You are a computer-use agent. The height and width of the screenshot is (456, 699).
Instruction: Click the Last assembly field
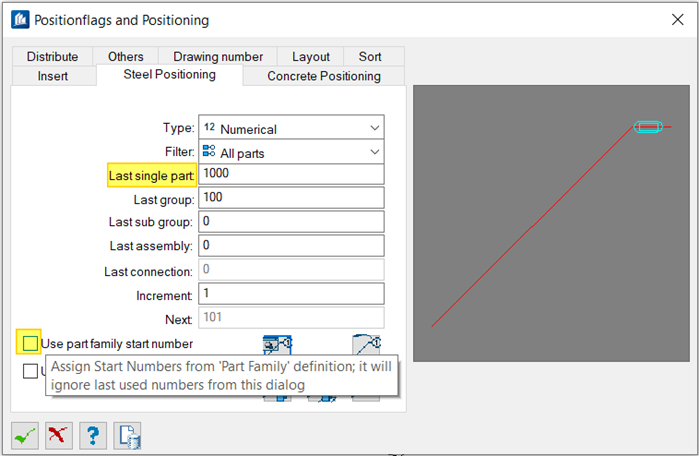(291, 246)
